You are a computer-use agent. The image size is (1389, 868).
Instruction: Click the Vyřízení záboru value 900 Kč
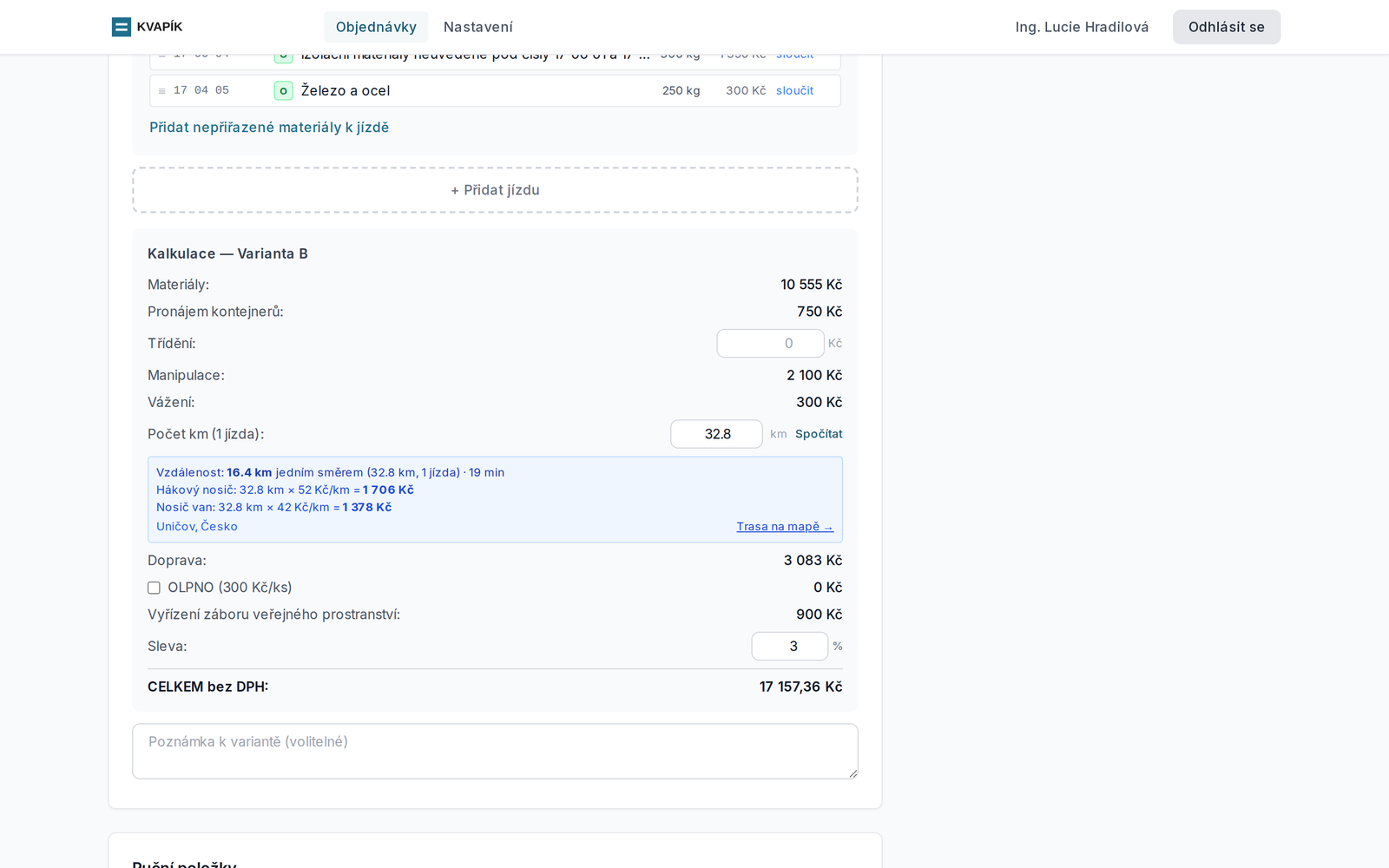pos(820,615)
